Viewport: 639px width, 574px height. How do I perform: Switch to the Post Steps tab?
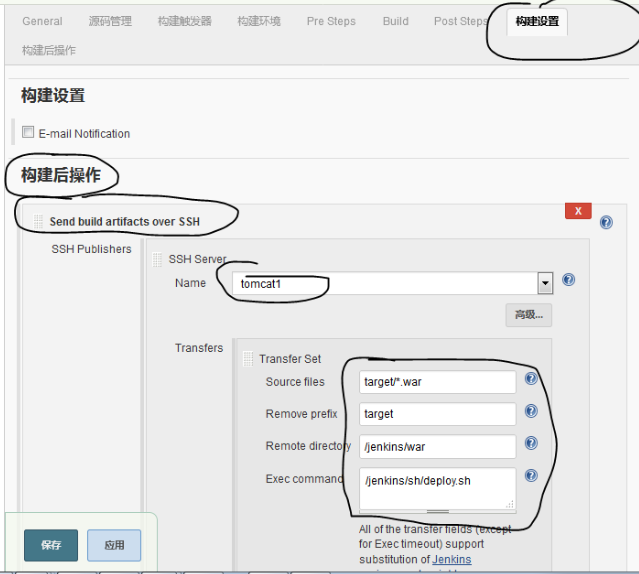click(x=461, y=21)
